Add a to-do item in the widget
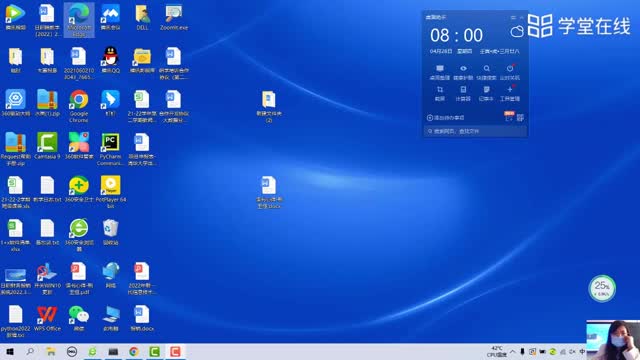 [x=445, y=118]
